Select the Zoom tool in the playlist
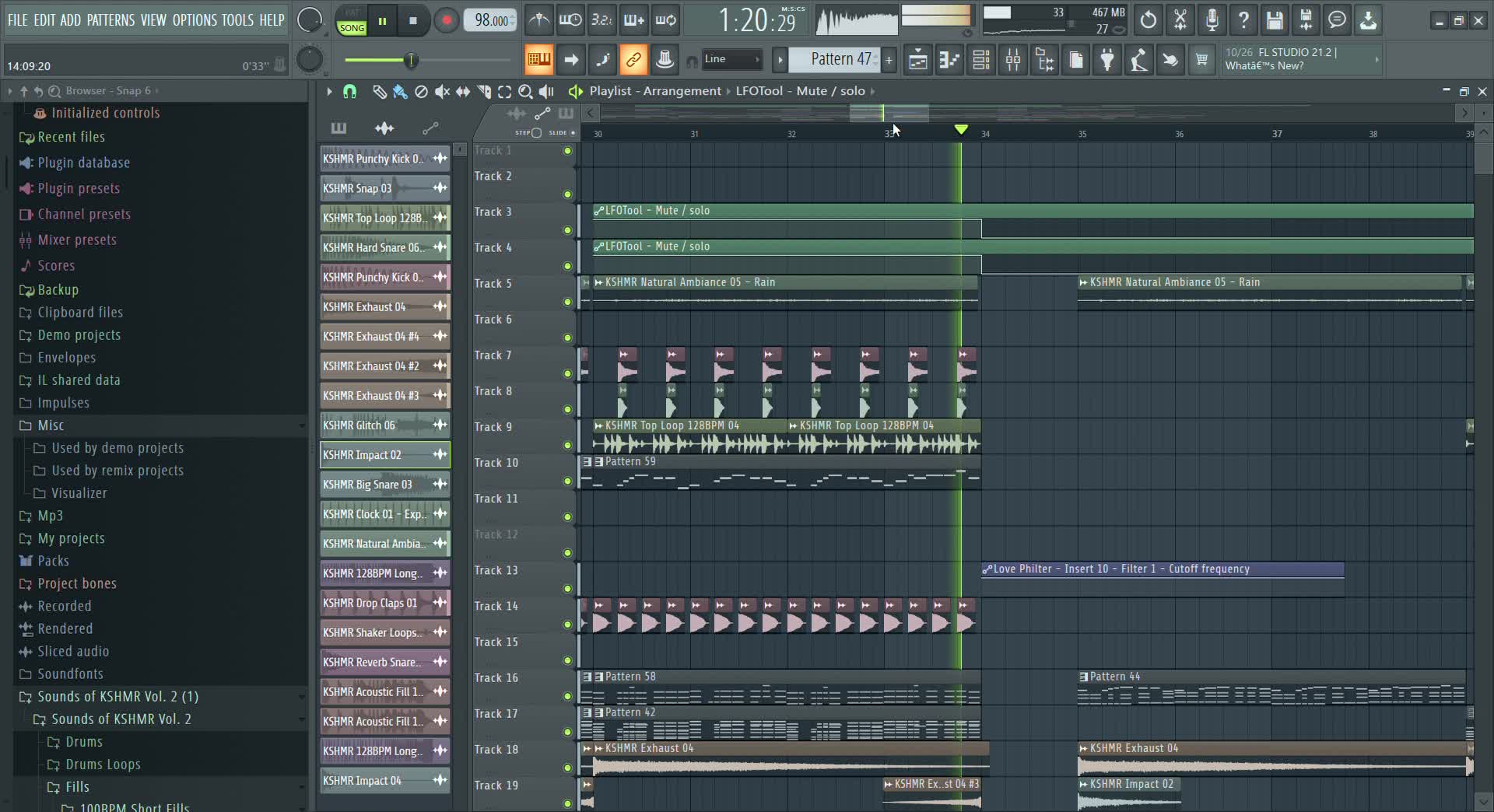The width and height of the screenshot is (1494, 812). (525, 91)
